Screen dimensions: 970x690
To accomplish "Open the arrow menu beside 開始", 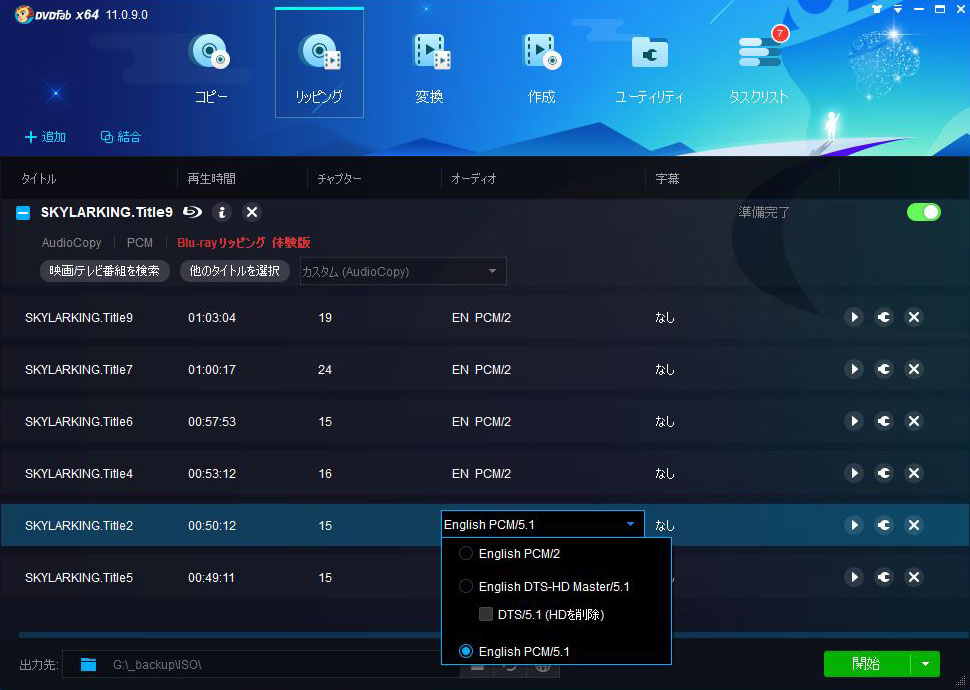I will point(925,664).
